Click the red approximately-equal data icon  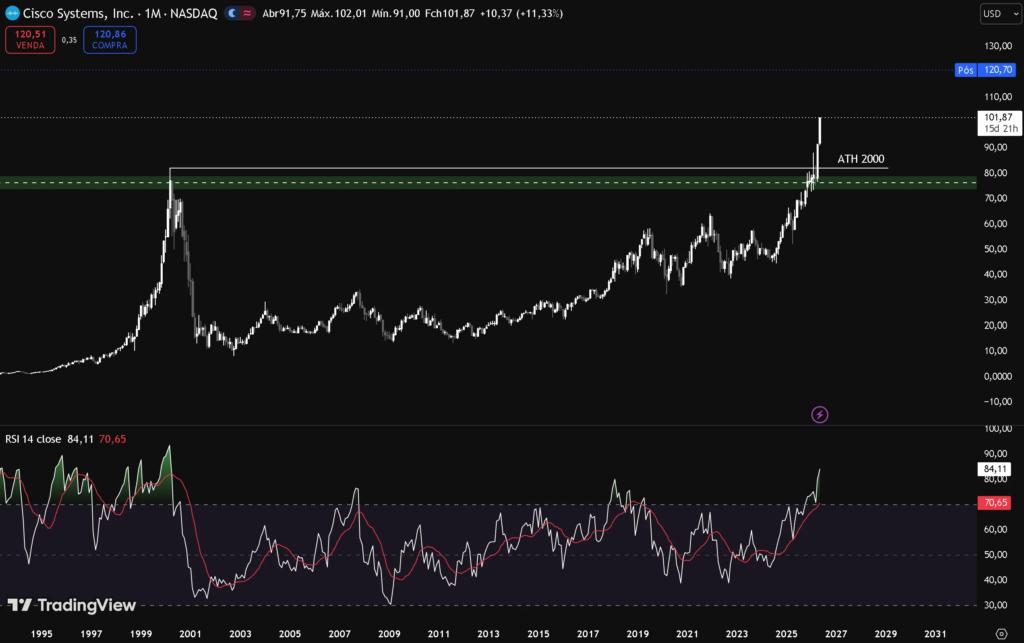(247, 13)
